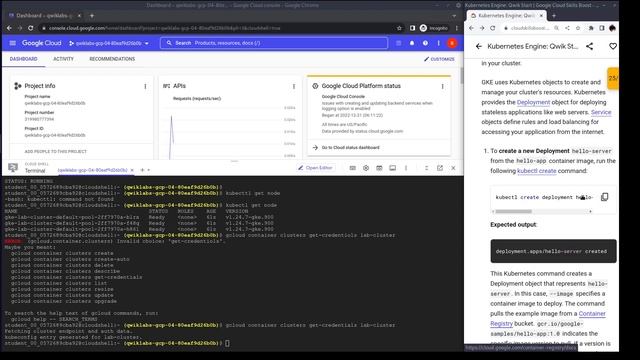This screenshot has width=640, height=360.
Task: Switch to the RECOMMENDATIONS tab
Action: [112, 59]
